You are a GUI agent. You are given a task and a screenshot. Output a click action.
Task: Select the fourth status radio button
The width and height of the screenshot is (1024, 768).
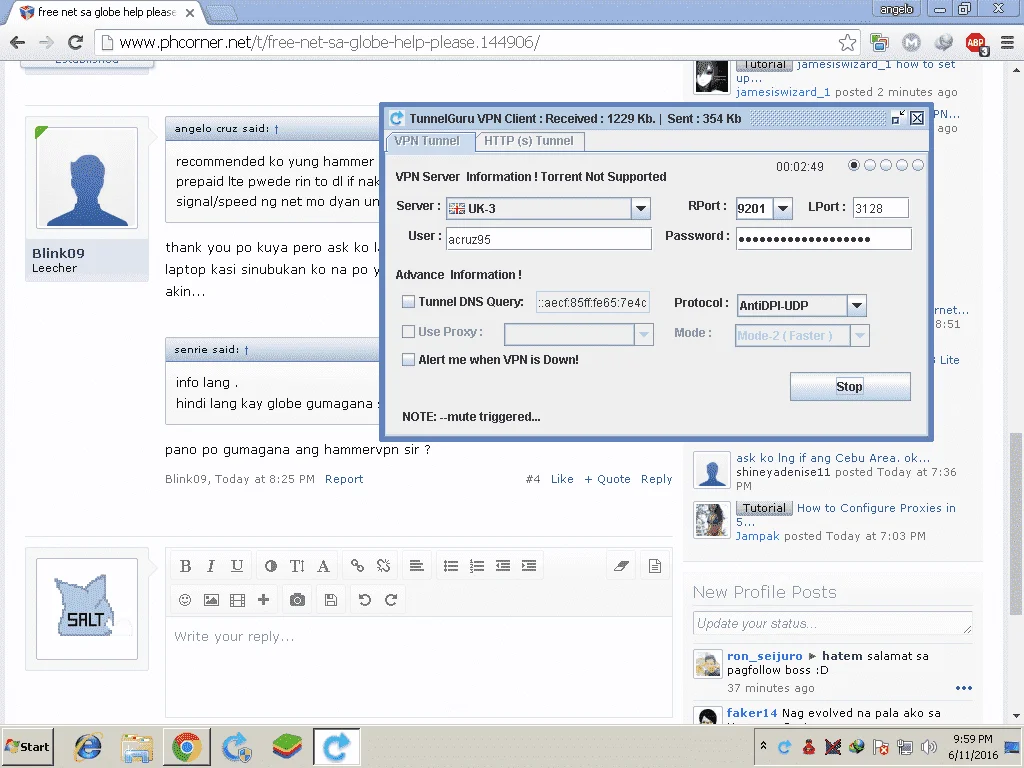tap(902, 165)
